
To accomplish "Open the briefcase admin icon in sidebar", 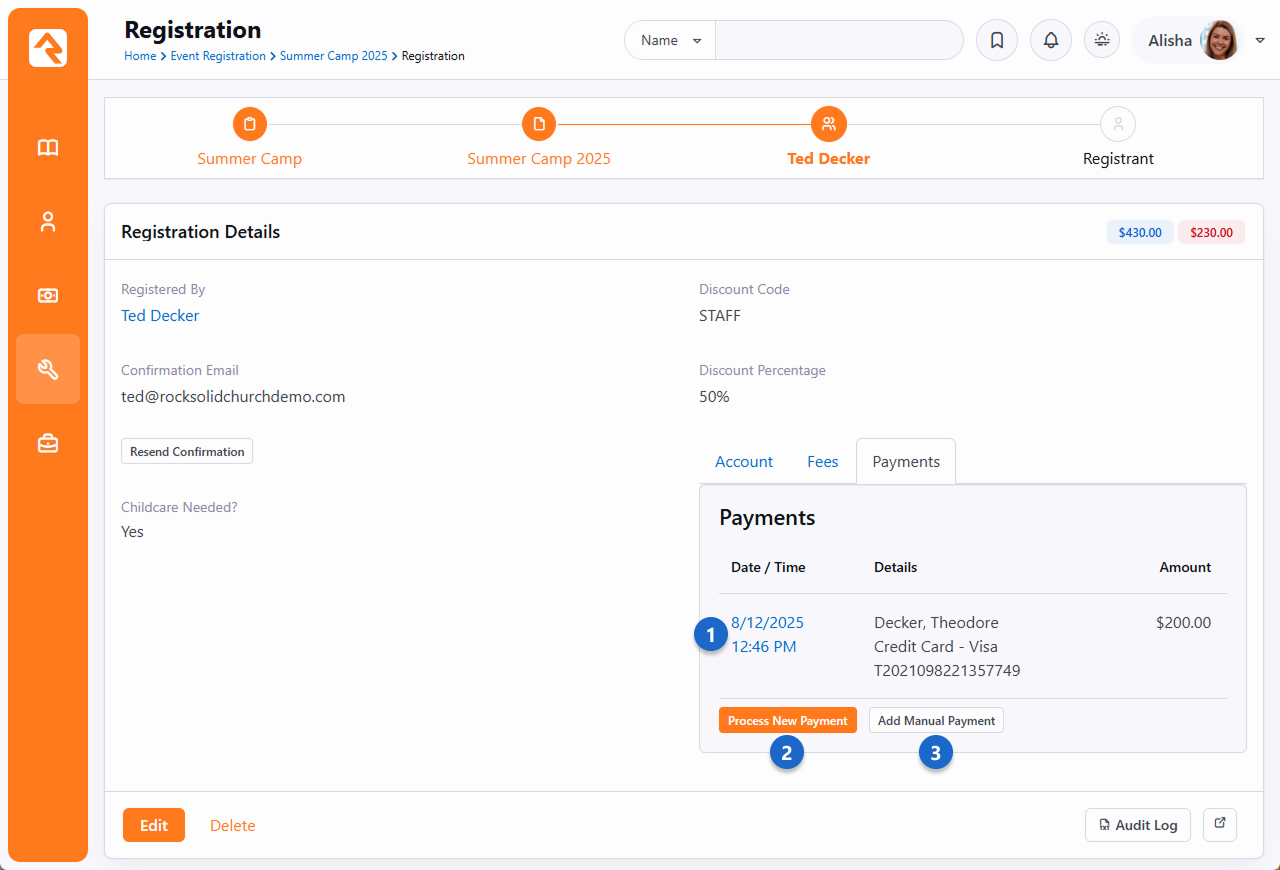I will [48, 443].
